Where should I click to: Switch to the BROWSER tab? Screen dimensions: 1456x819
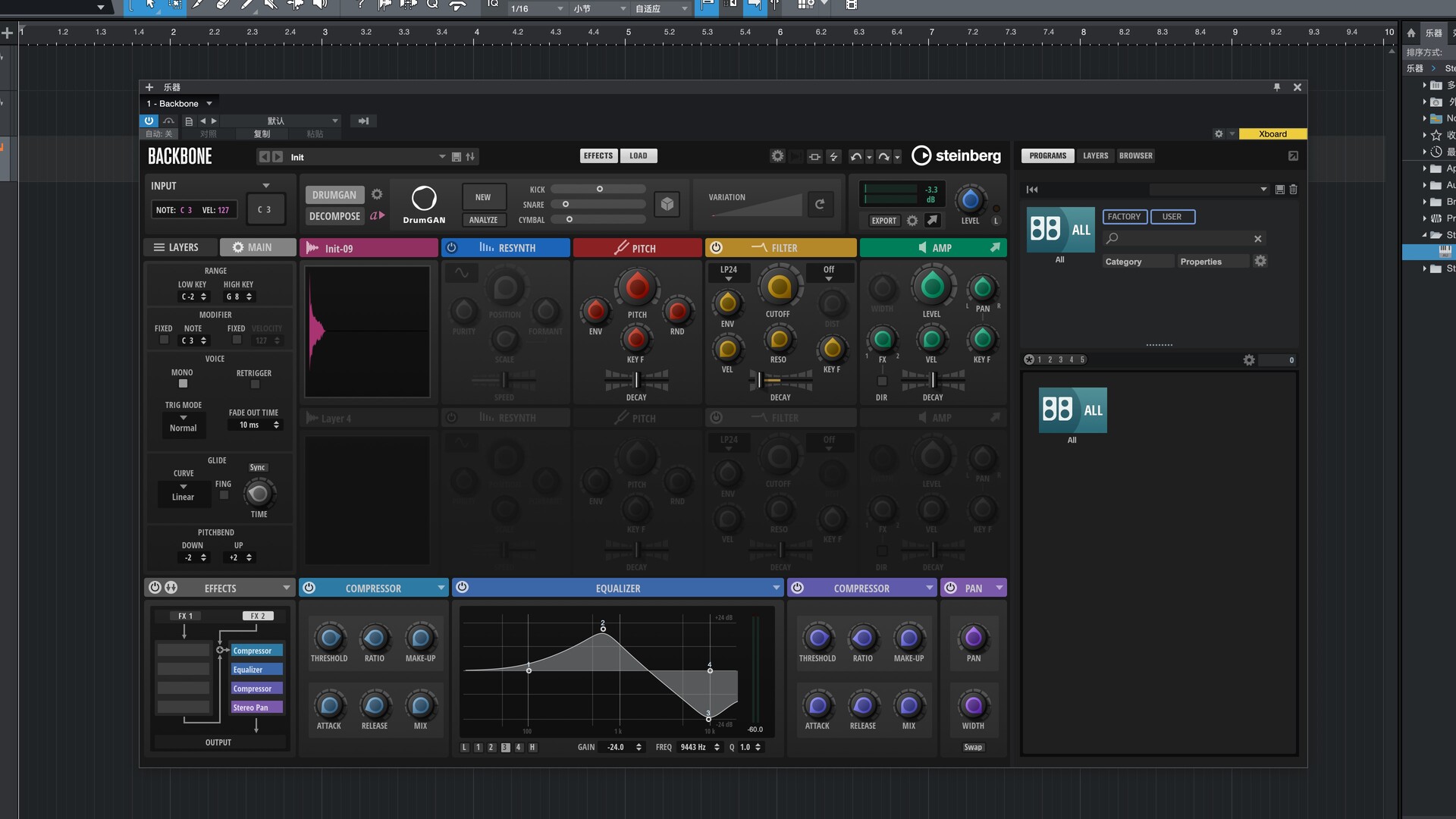point(1135,155)
